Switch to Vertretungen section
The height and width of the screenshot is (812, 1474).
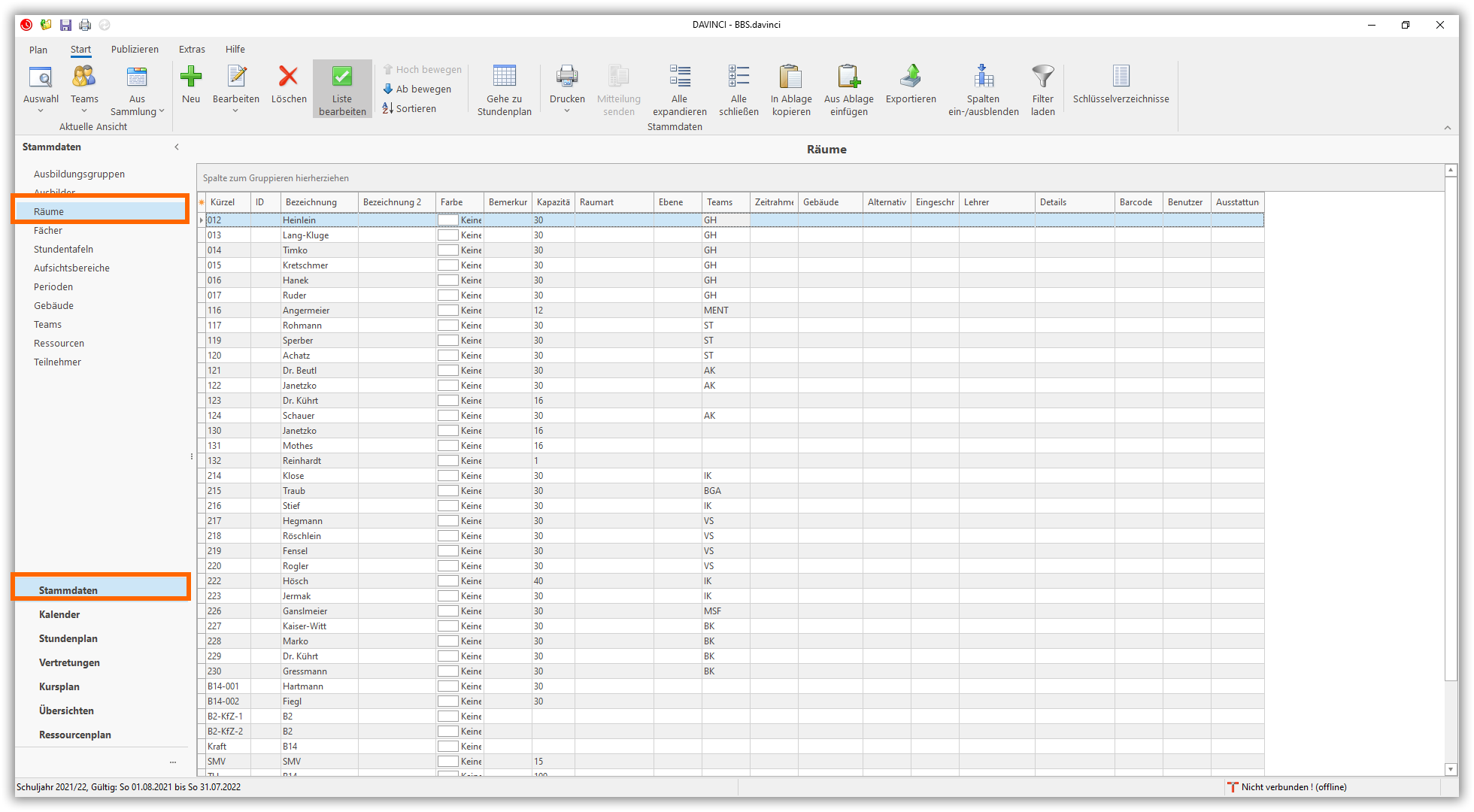point(69,662)
